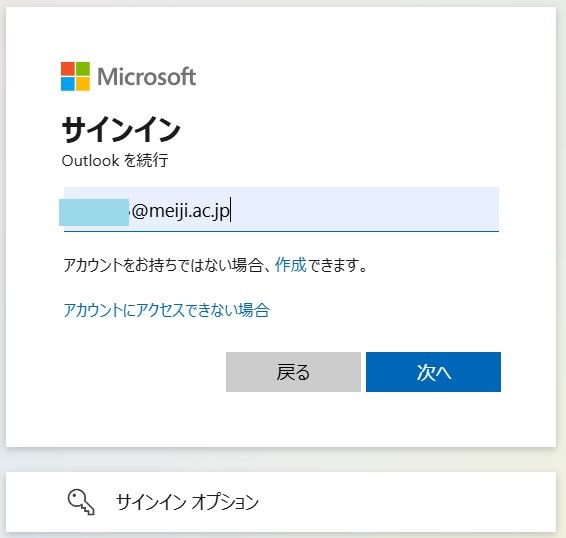This screenshot has width=566, height=538.
Task: Click the @meiji.ac.jp text in the field
Action: pyautogui.click(x=180, y=211)
